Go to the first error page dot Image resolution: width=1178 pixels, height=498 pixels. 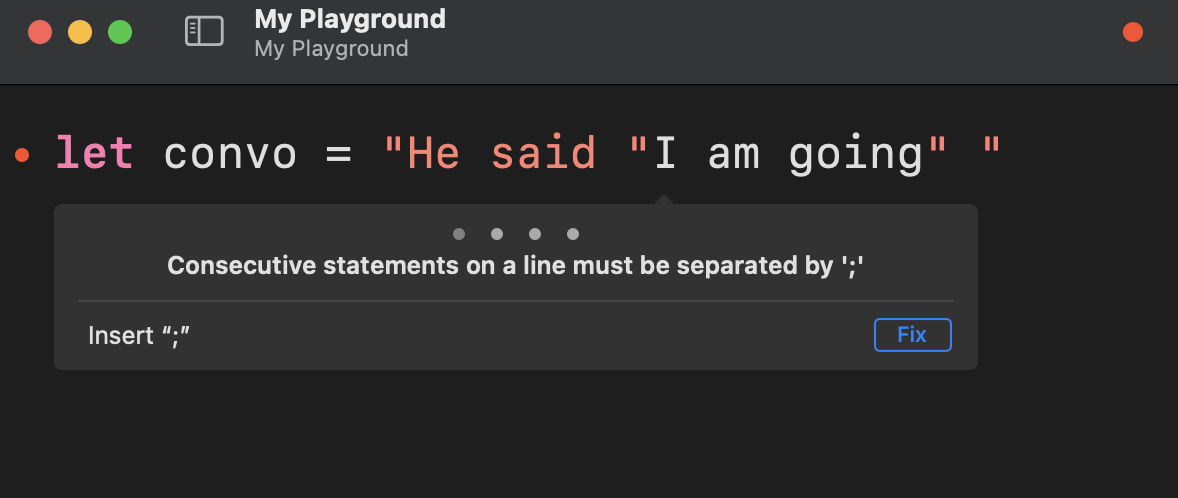coord(459,234)
